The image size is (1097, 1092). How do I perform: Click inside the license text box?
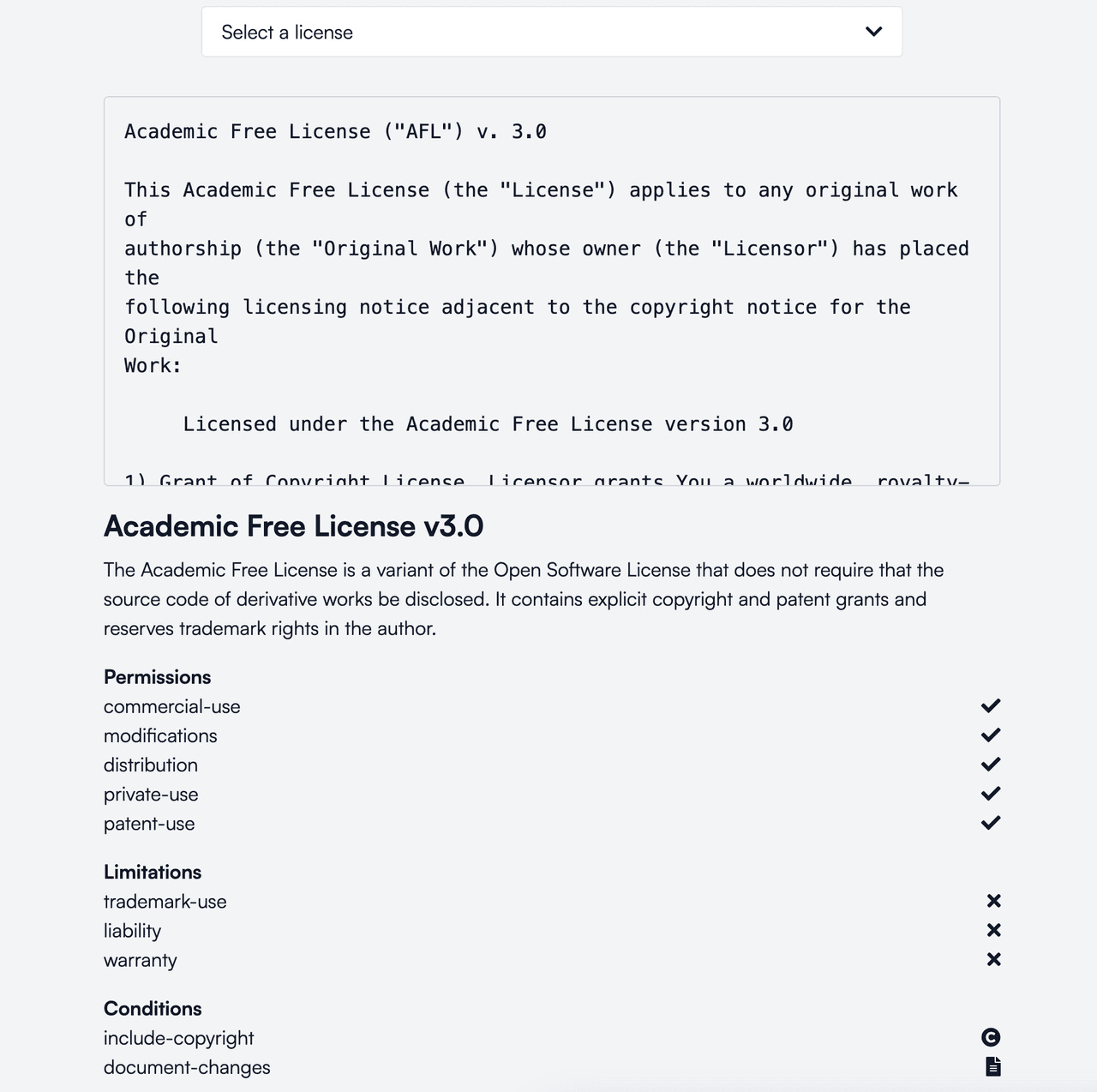pyautogui.click(x=551, y=291)
